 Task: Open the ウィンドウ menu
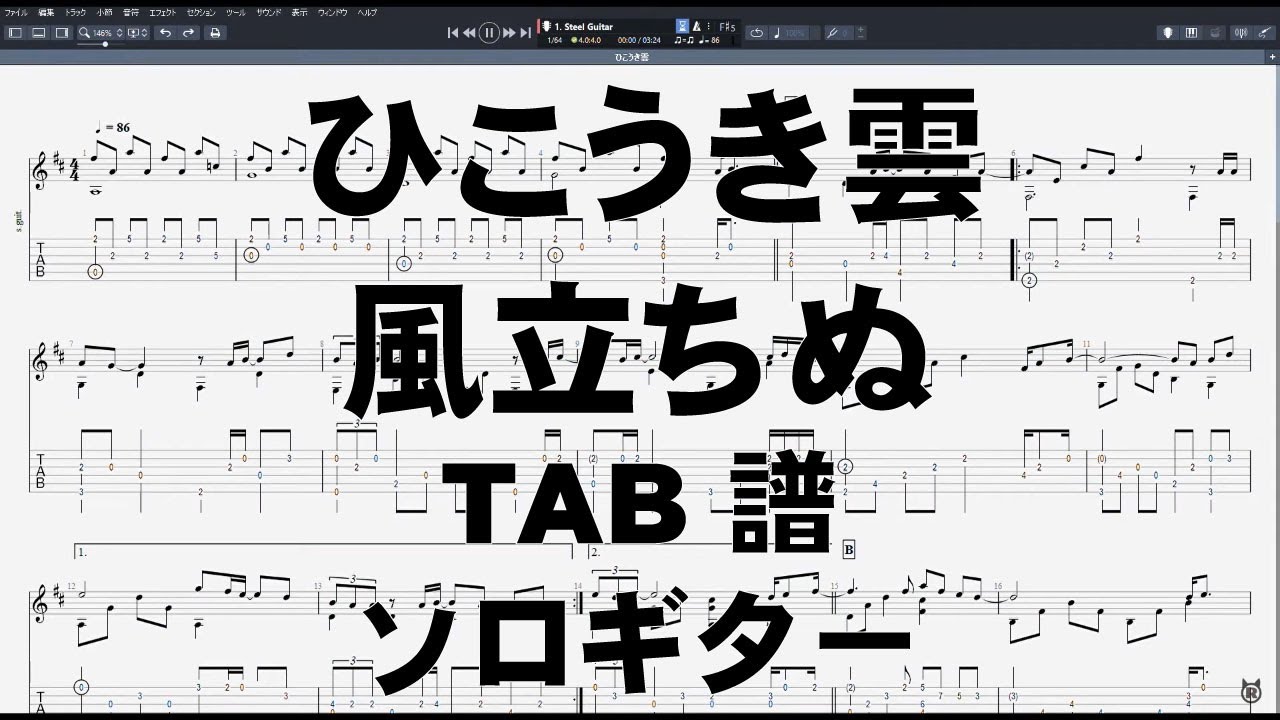pos(333,12)
